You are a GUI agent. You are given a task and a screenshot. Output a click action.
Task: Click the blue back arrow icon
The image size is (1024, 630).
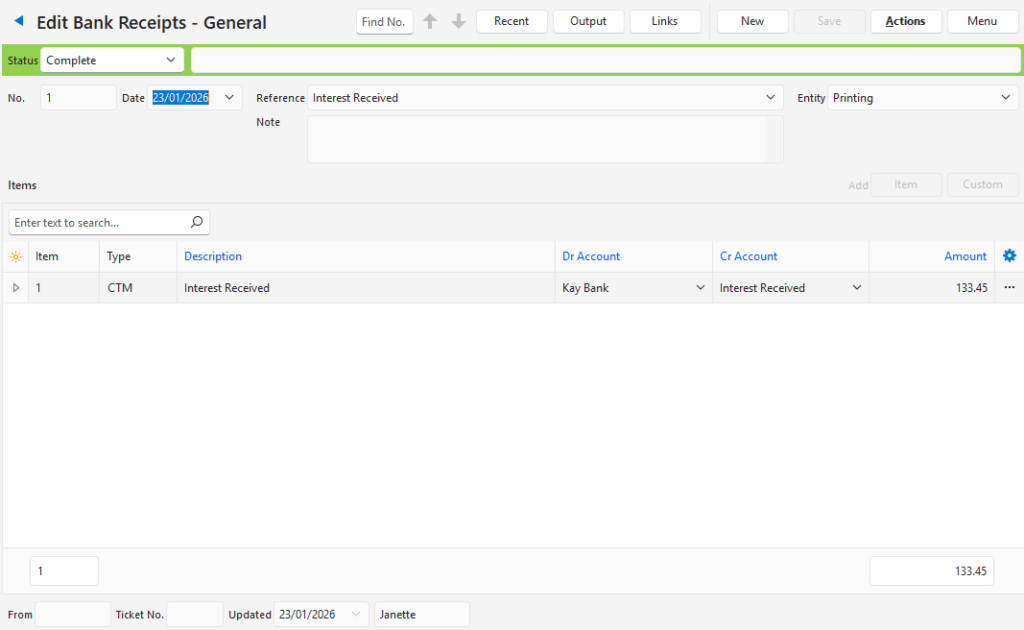pyautogui.click(x=18, y=21)
